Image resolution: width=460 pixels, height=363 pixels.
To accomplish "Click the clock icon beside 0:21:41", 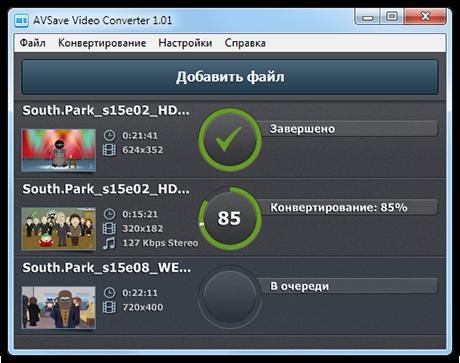I will point(109,135).
